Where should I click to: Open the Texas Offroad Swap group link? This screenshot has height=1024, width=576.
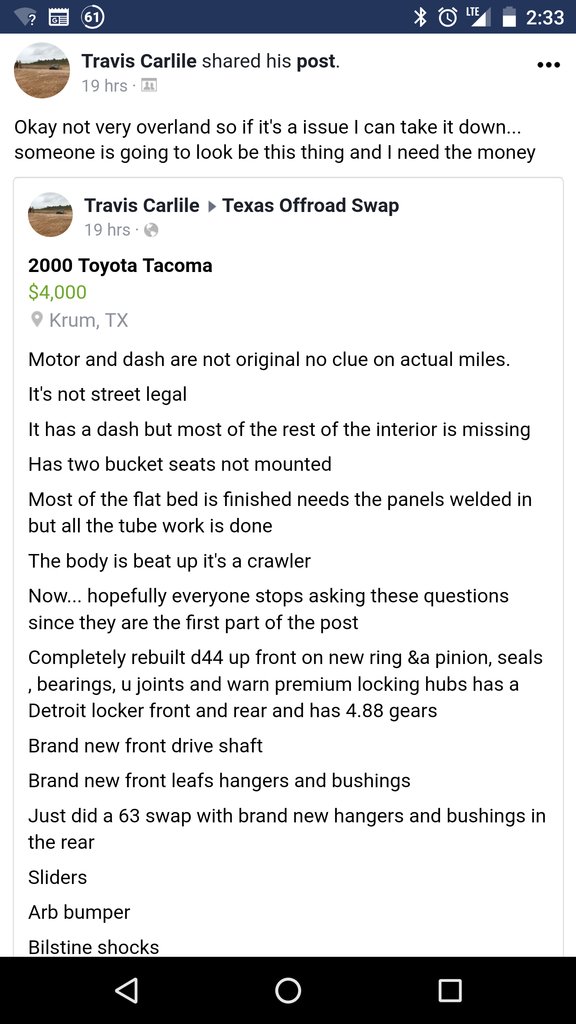310,206
